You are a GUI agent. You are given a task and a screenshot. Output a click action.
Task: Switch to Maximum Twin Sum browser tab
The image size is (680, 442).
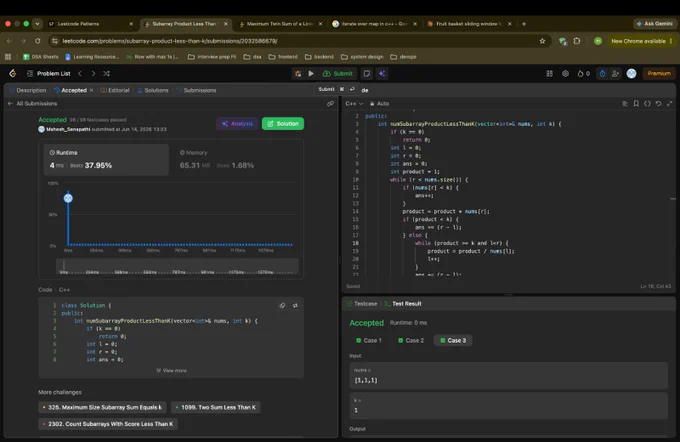[x=280, y=24]
